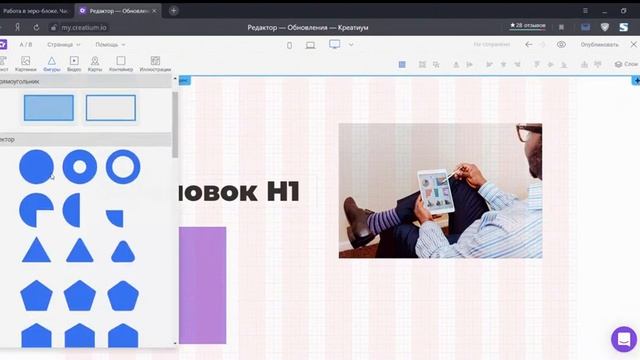Align selected elements to the bottom
The width and height of the screenshot is (640, 360).
coord(564,64)
